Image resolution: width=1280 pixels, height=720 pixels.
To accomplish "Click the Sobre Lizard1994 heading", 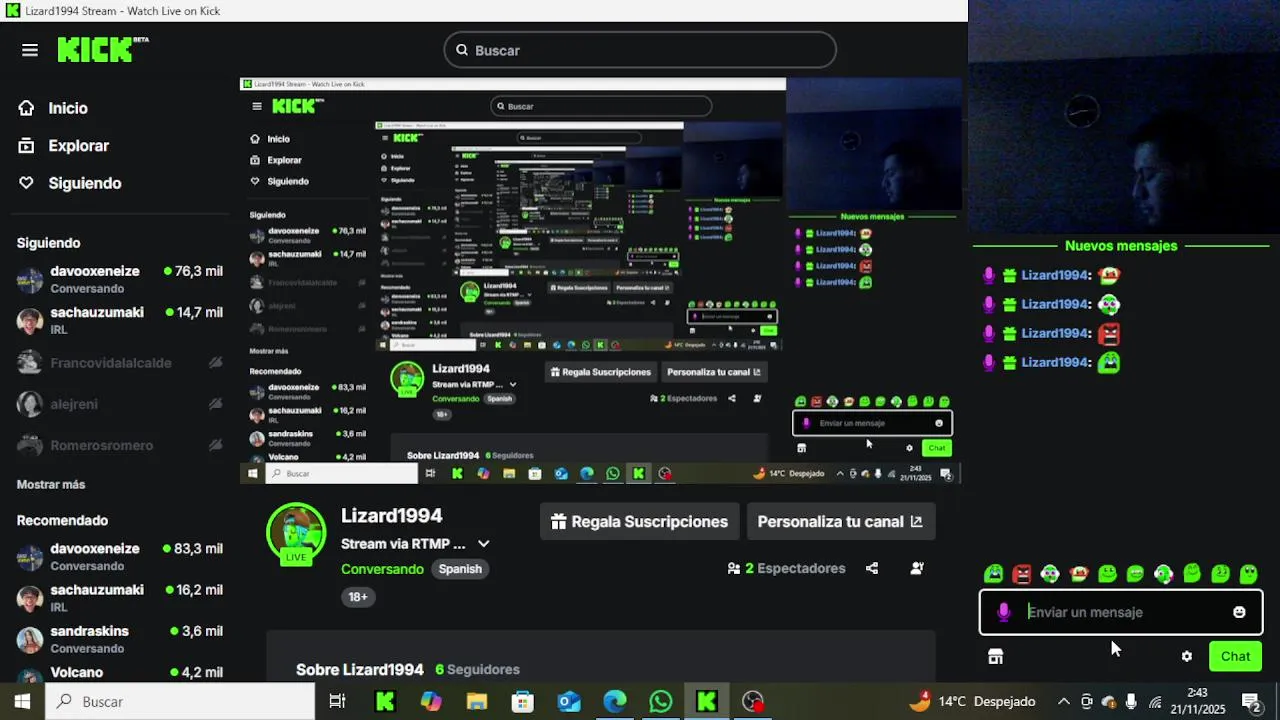I will 360,669.
